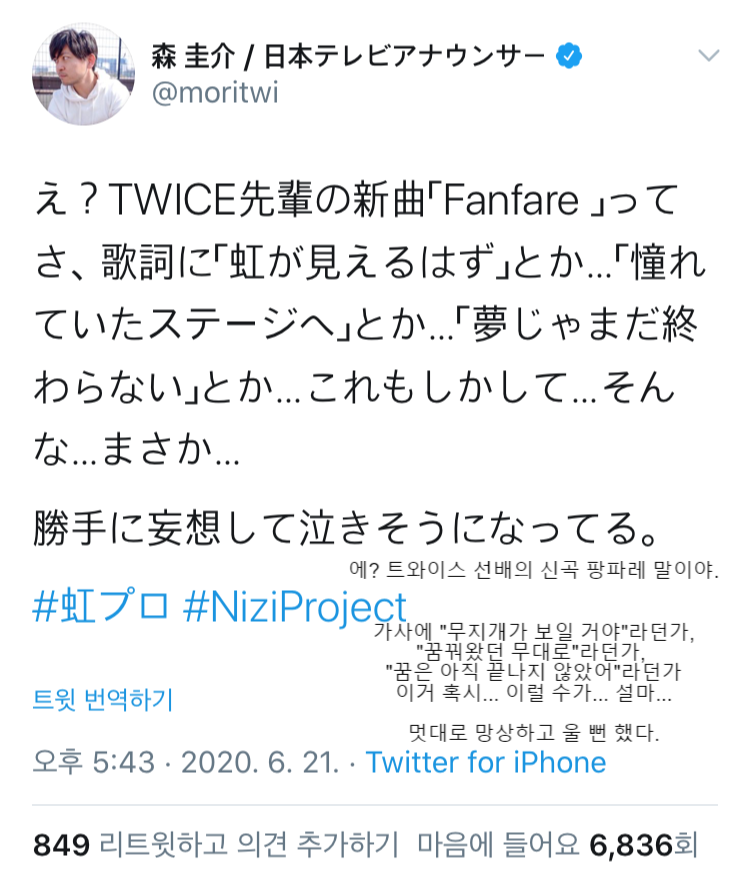The height and width of the screenshot is (874, 750).
Task: Click the 마음에 들어요 label
Action: 498,844
